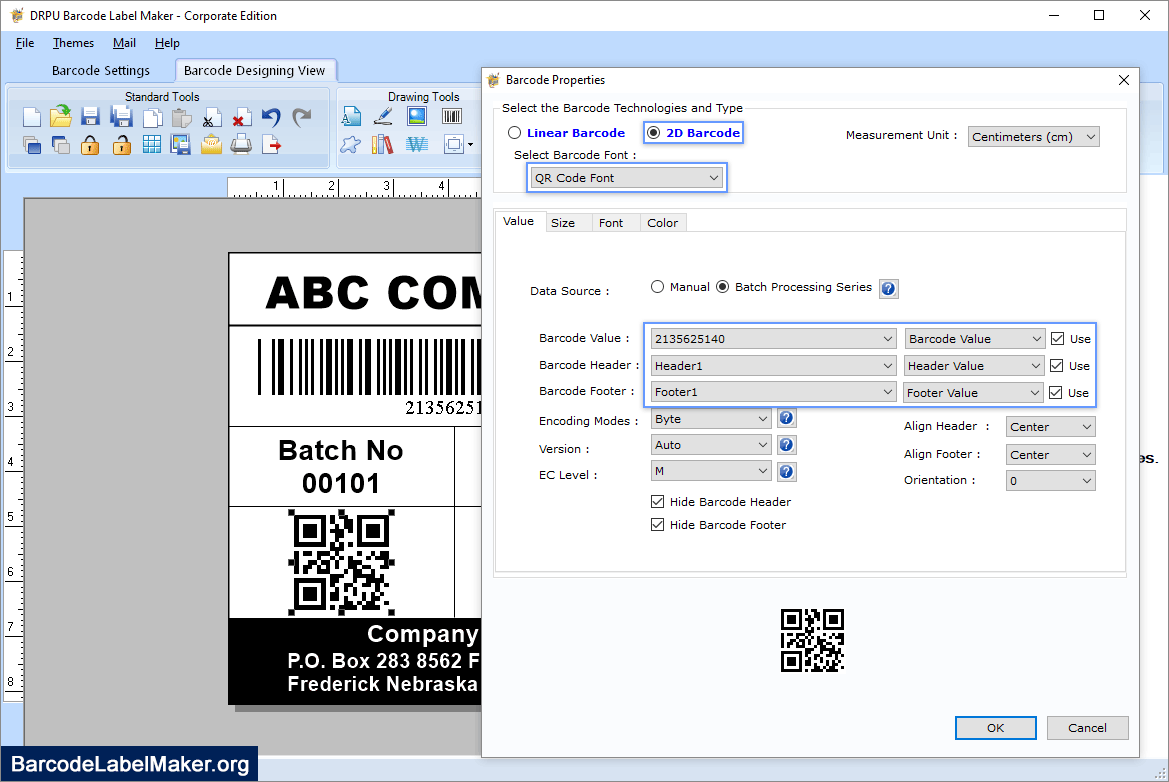Viewport: 1169px width, 782px height.
Task: Click the New document icon
Action: click(x=31, y=117)
